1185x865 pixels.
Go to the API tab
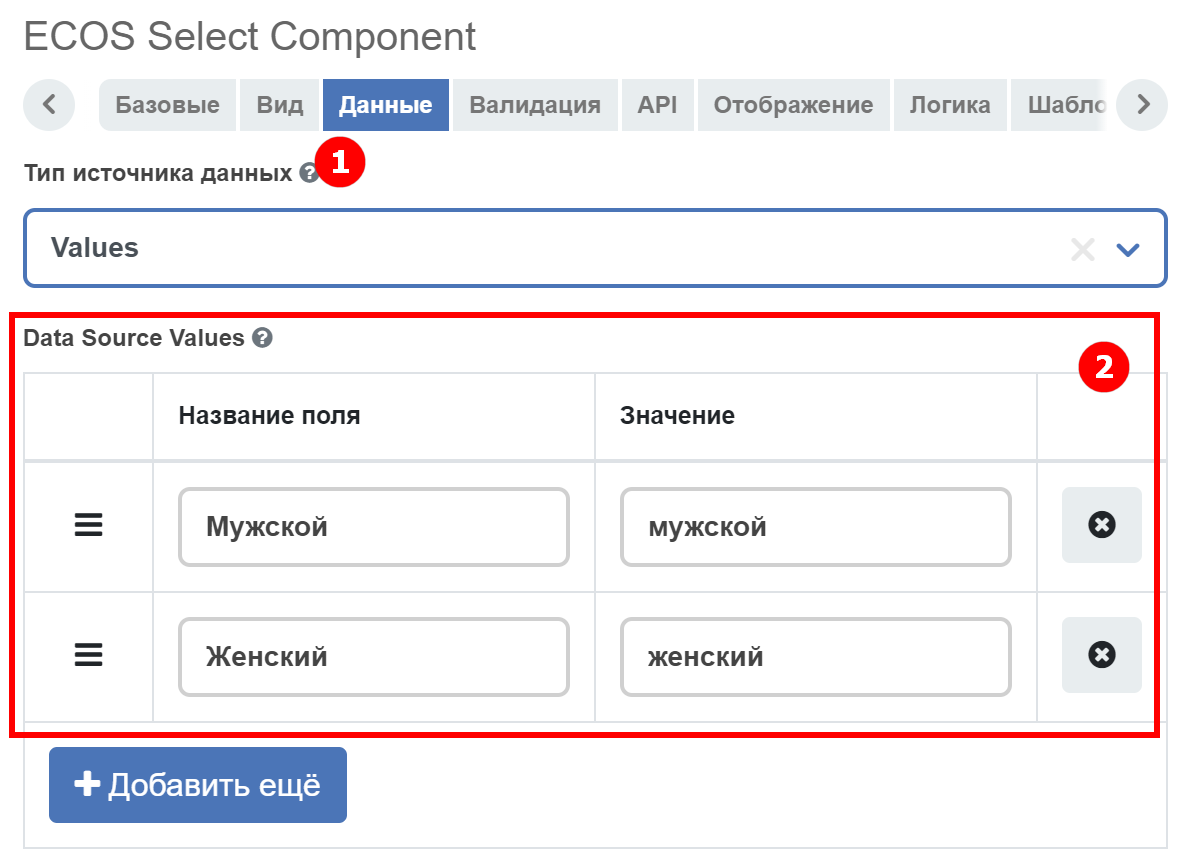coord(657,105)
